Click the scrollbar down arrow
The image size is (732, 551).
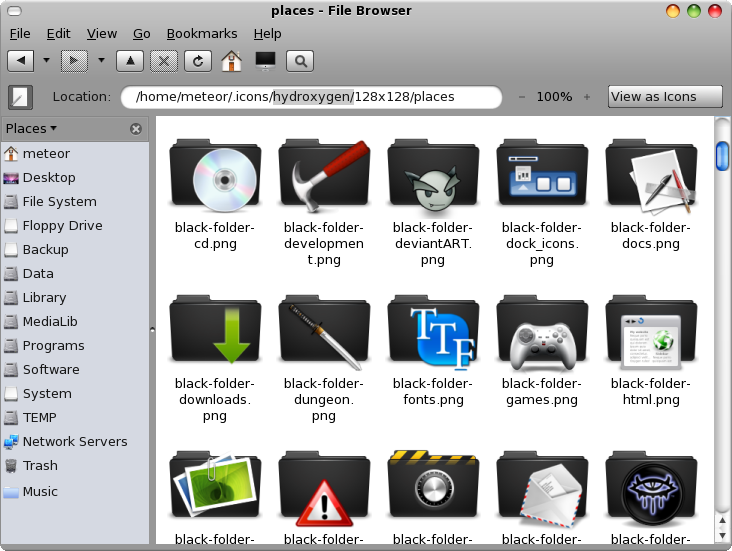point(722,535)
